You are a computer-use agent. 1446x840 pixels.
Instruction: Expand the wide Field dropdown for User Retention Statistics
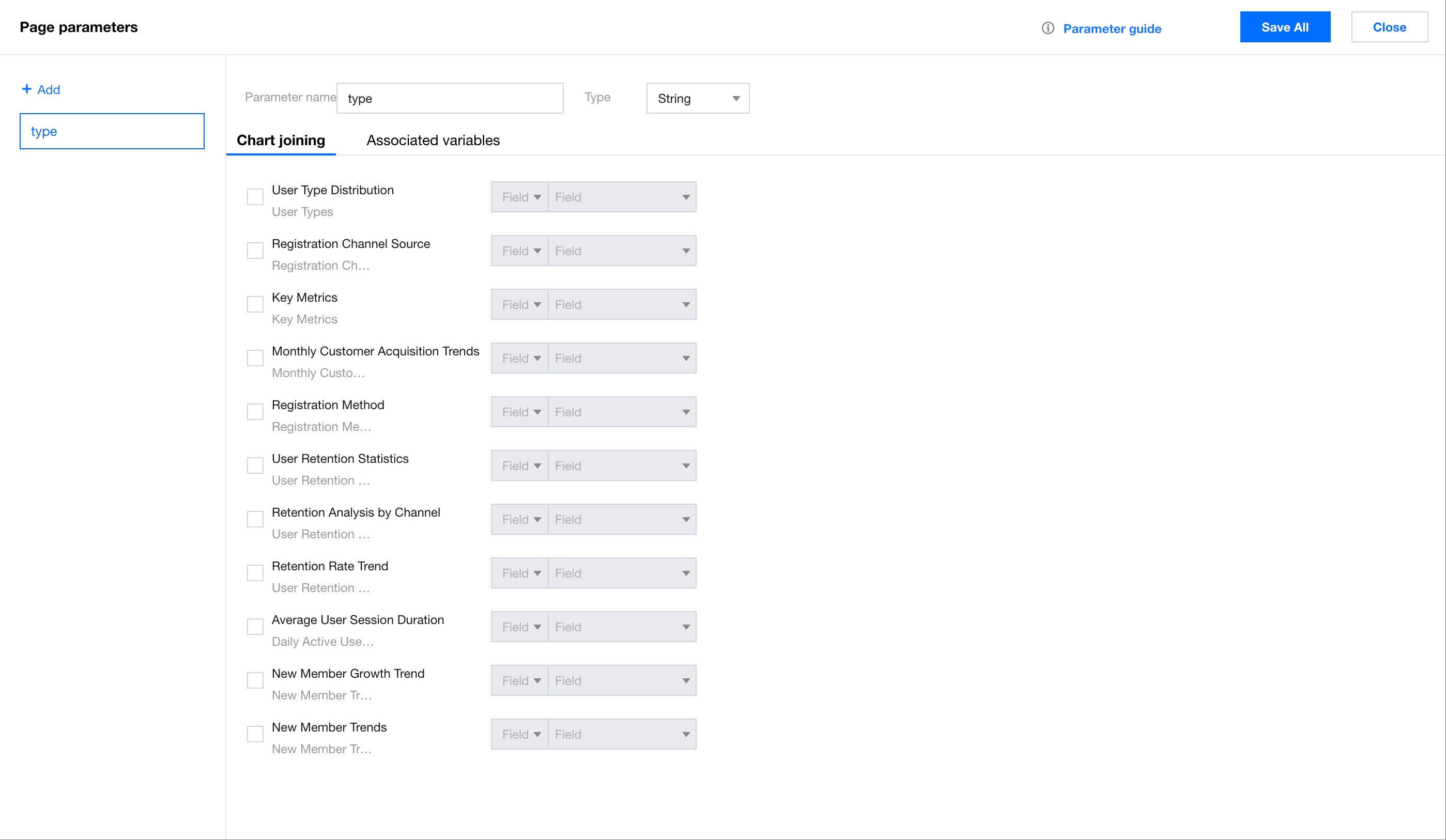click(621, 465)
